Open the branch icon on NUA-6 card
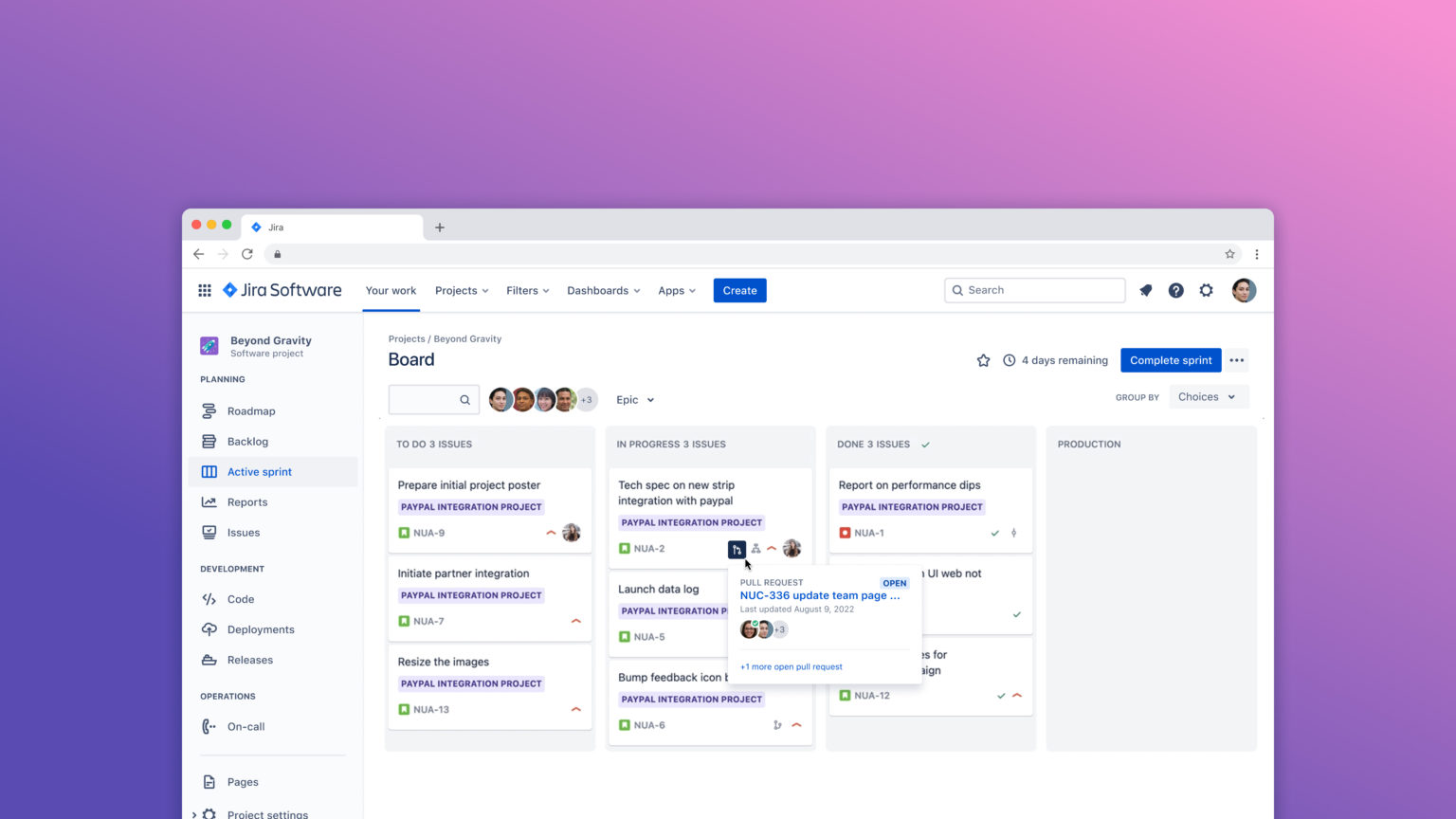 point(776,724)
